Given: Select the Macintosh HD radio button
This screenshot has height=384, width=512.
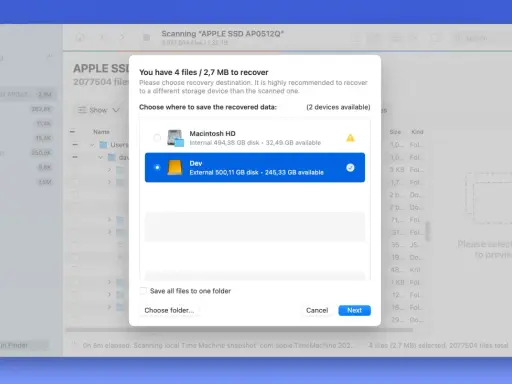Looking at the screenshot, I should tap(157, 138).
